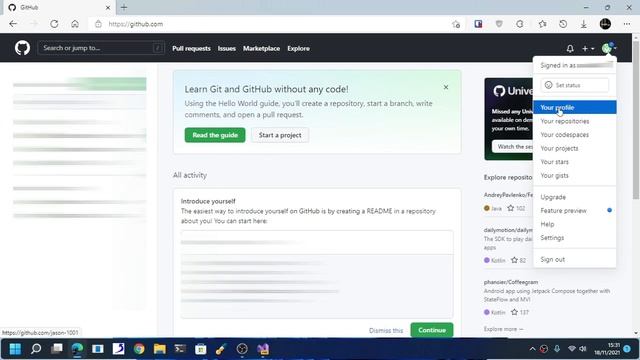Select Your stars menu item
Viewport: 640px width, 360px height.
[x=574, y=162]
